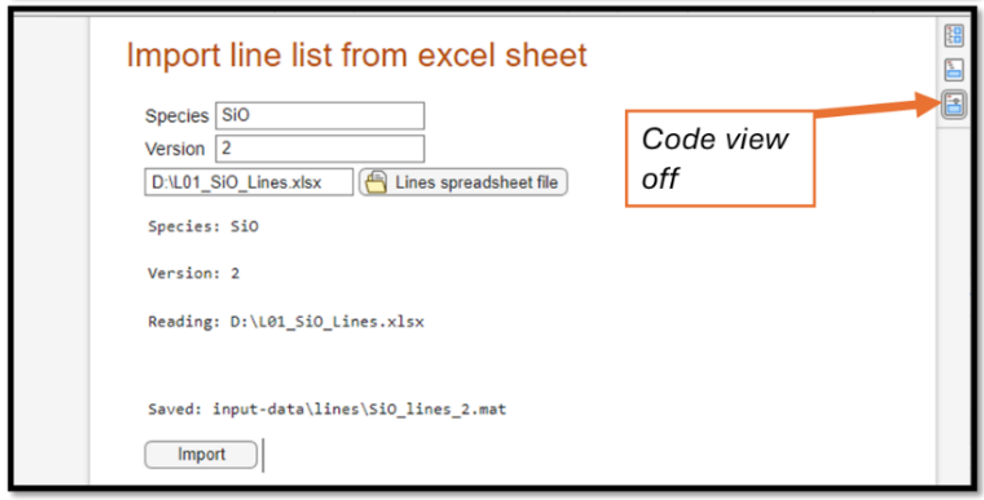Place cursor right after the Import button
Image resolution: width=984 pixels, height=500 pixels.
(x=264, y=455)
